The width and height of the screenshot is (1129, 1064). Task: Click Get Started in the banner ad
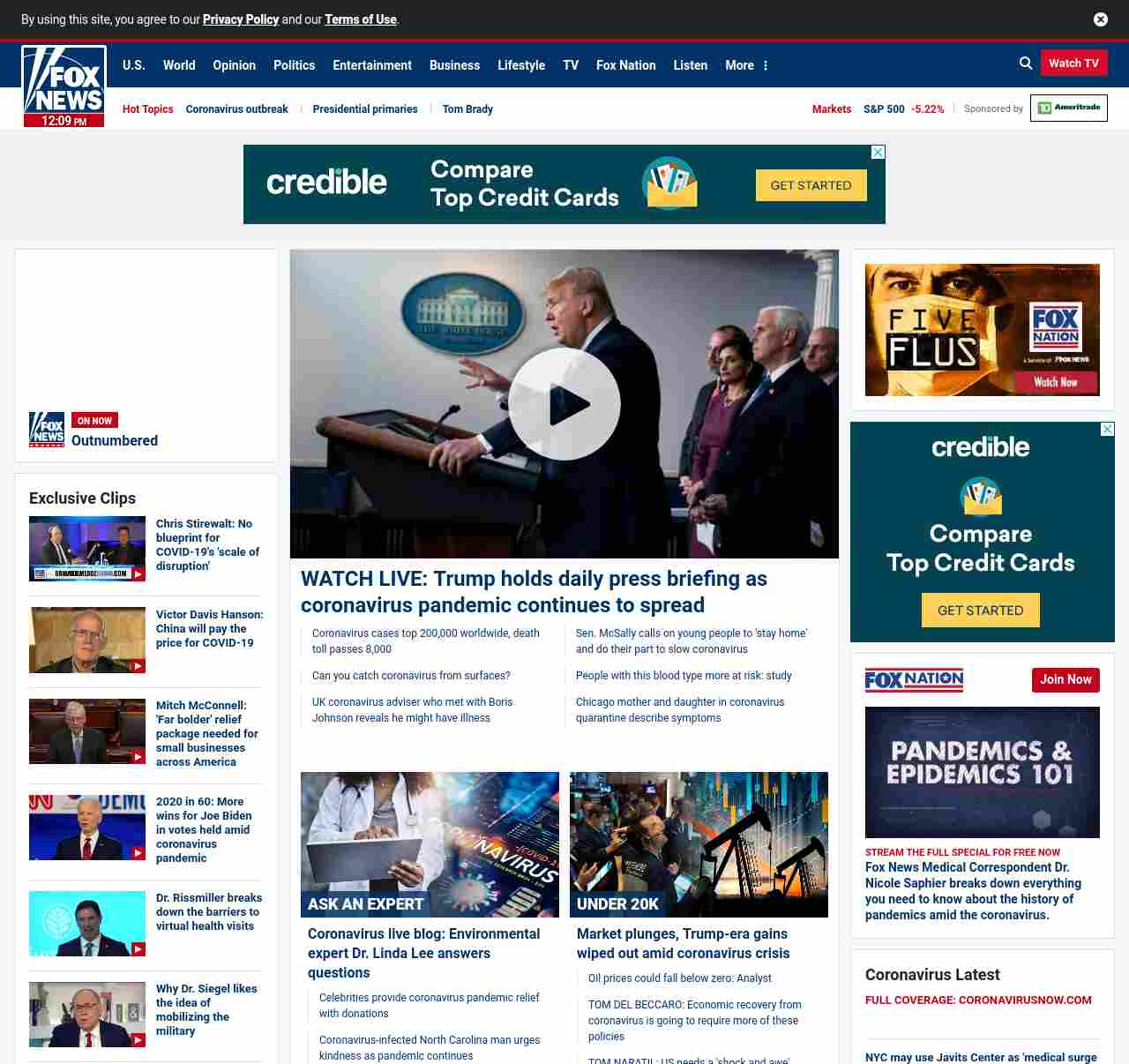pyautogui.click(x=811, y=185)
